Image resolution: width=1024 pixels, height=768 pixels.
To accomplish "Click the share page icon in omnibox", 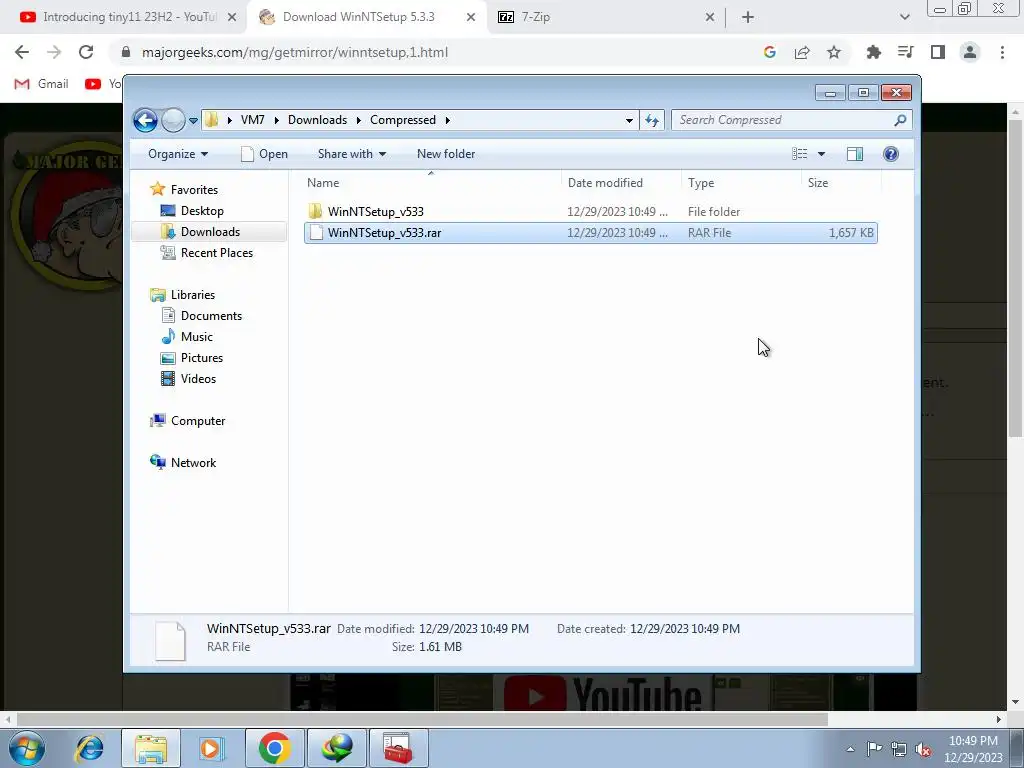I will pyautogui.click(x=802, y=52).
